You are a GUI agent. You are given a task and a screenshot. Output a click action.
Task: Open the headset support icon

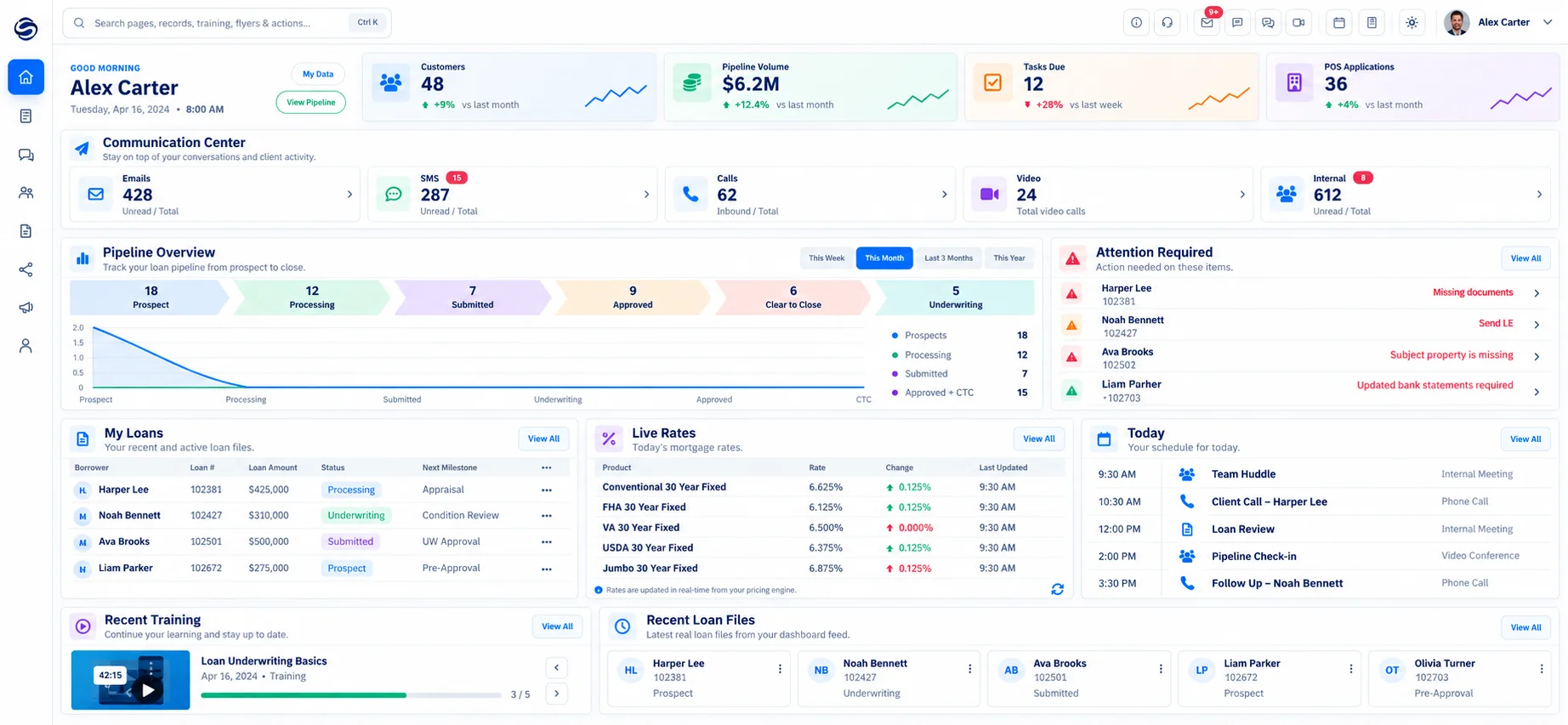pyautogui.click(x=1167, y=23)
